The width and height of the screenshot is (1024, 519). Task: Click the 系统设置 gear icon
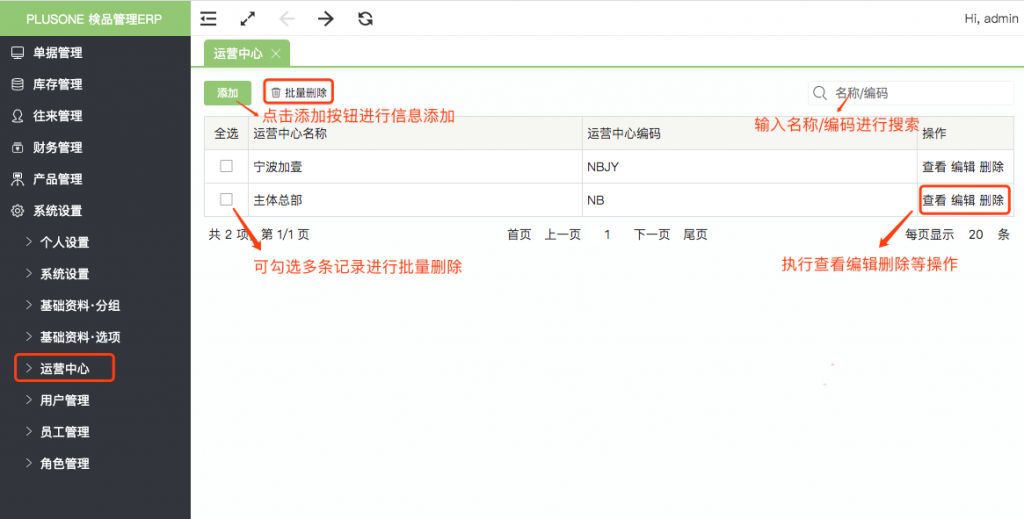pos(18,211)
